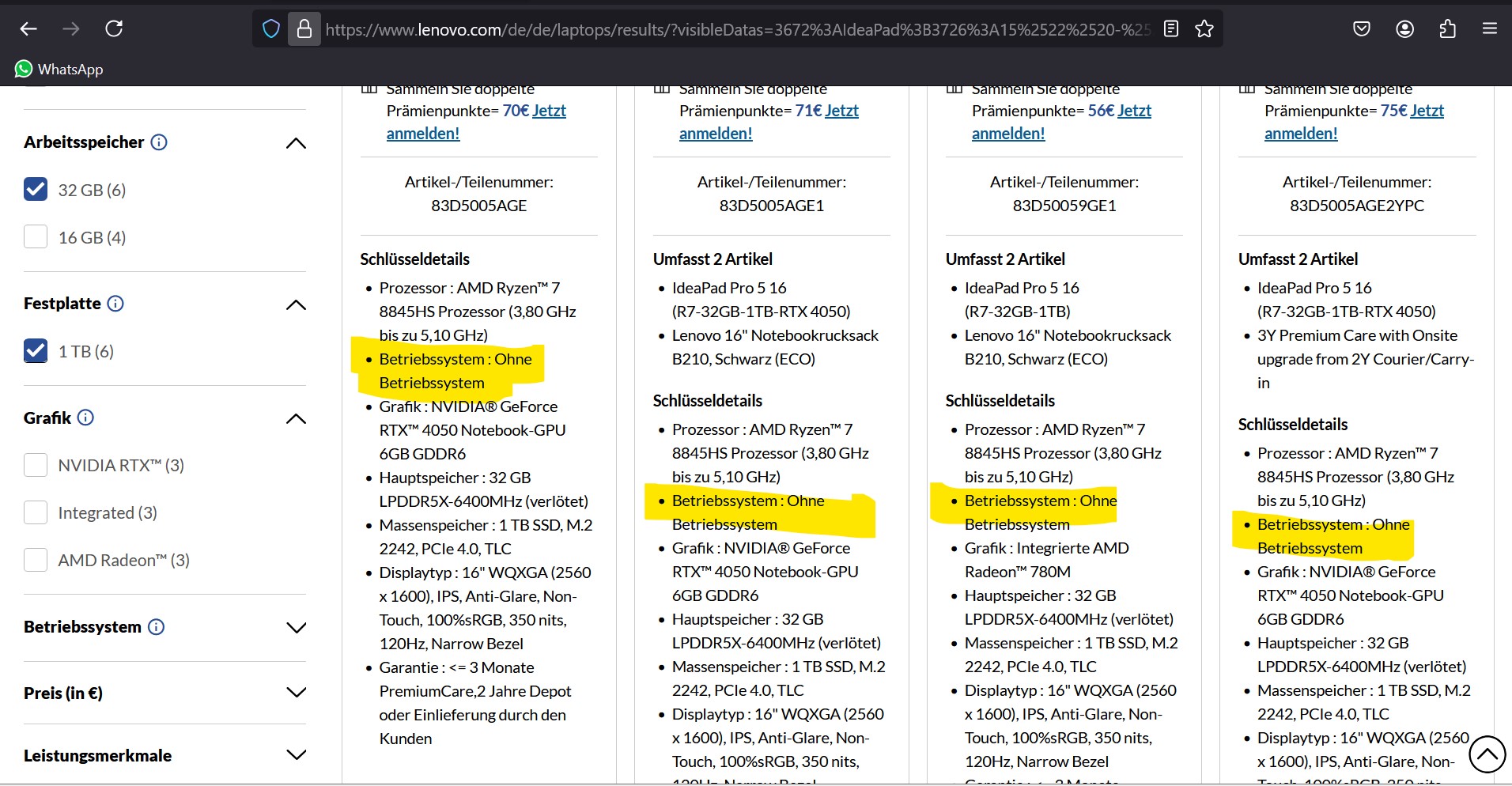Collapse the Grafik filter section

tap(296, 418)
